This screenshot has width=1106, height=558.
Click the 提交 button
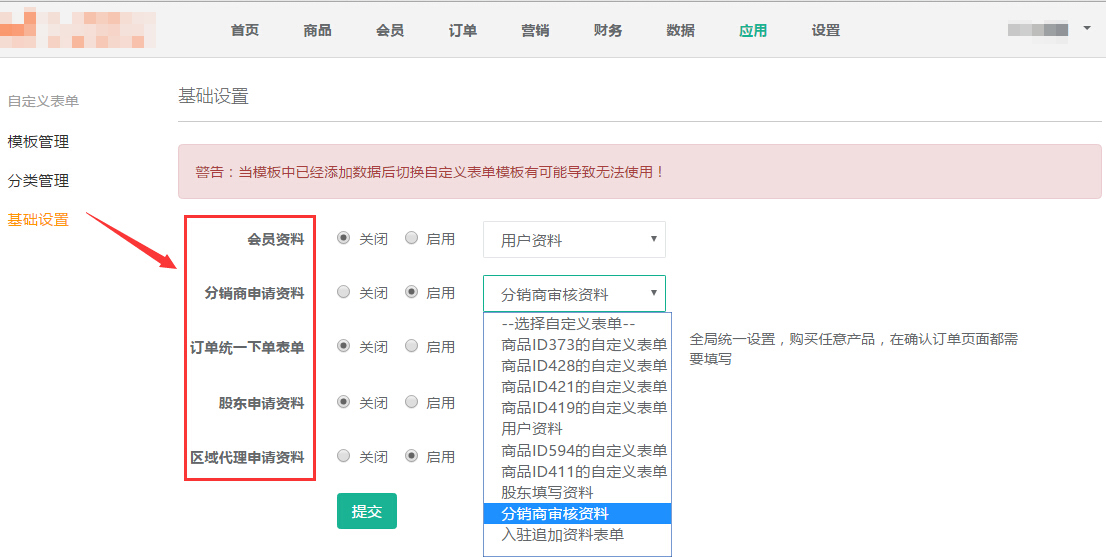[367, 511]
